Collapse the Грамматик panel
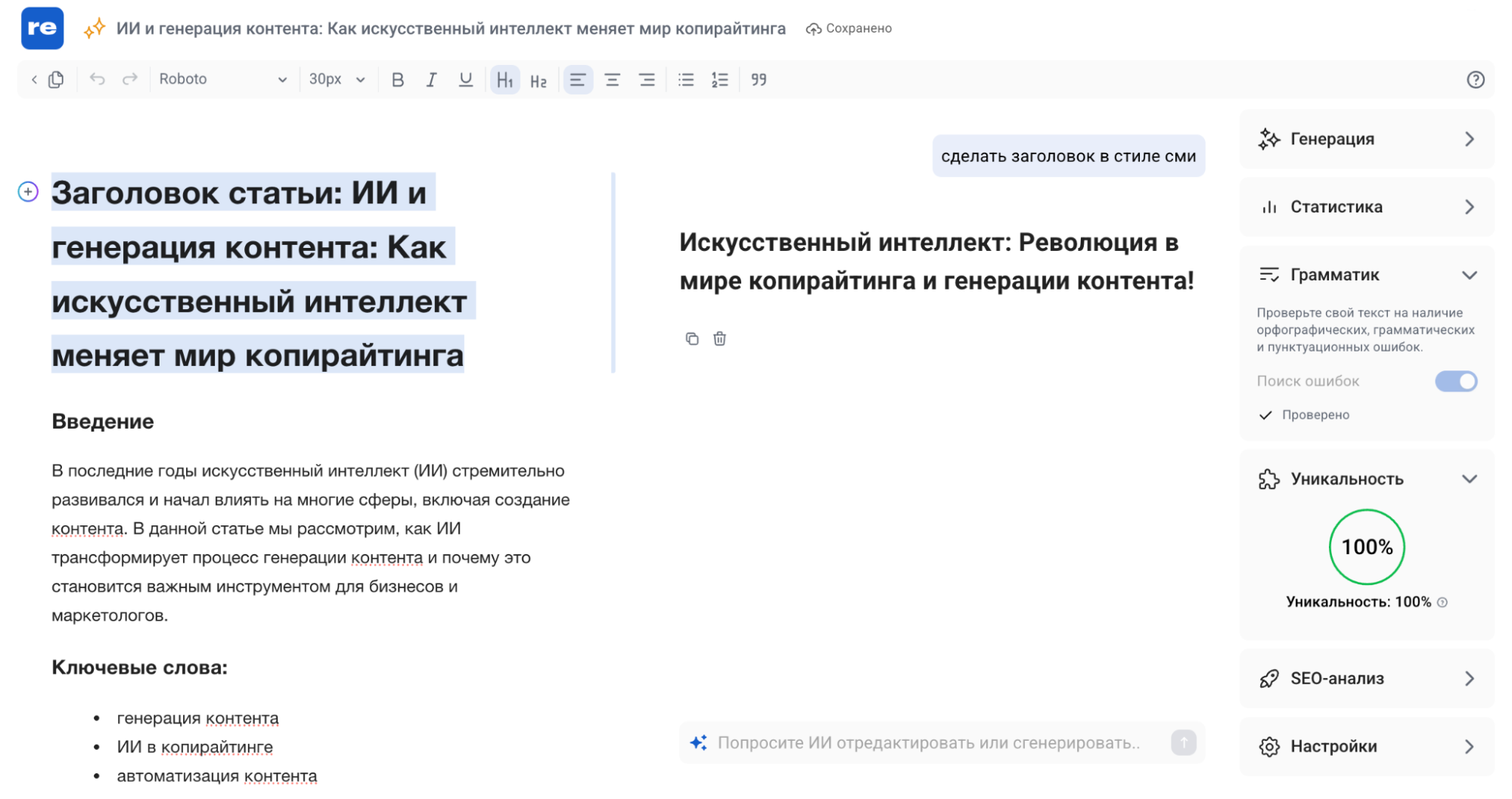Screen dimensions: 1512x799 pos(1469,275)
